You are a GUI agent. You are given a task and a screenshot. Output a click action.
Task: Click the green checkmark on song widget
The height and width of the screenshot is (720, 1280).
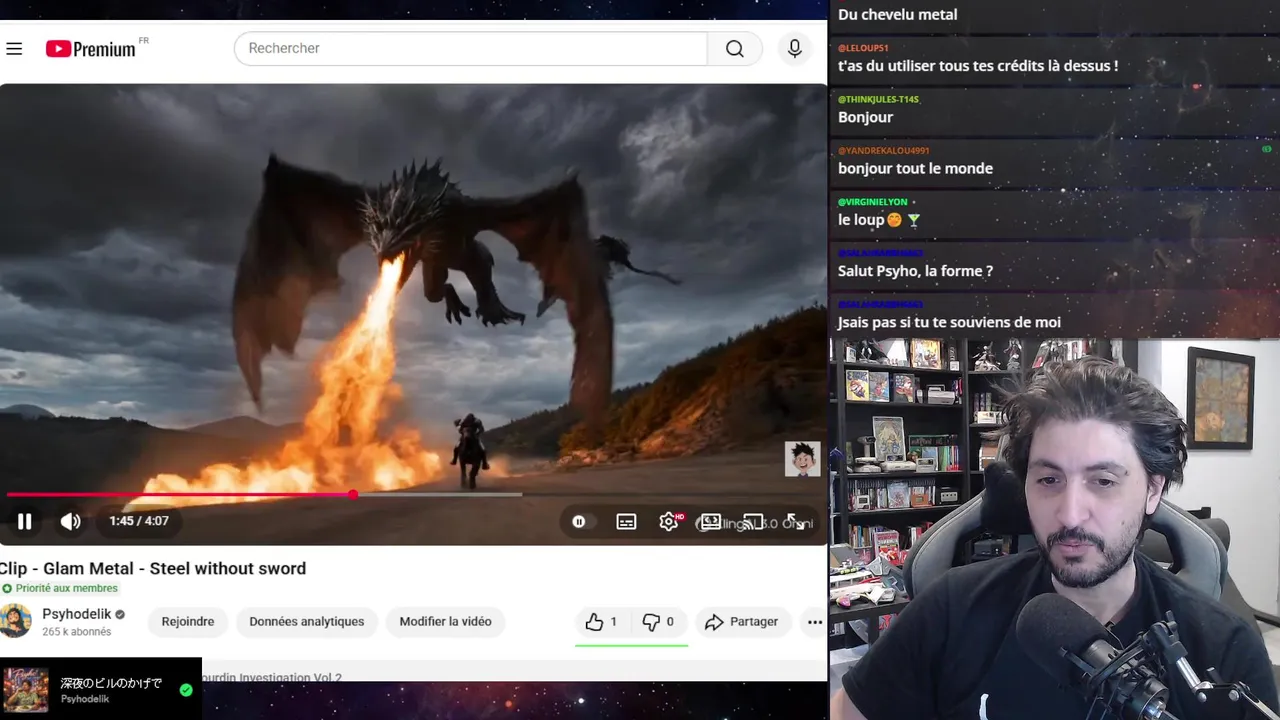coord(186,690)
